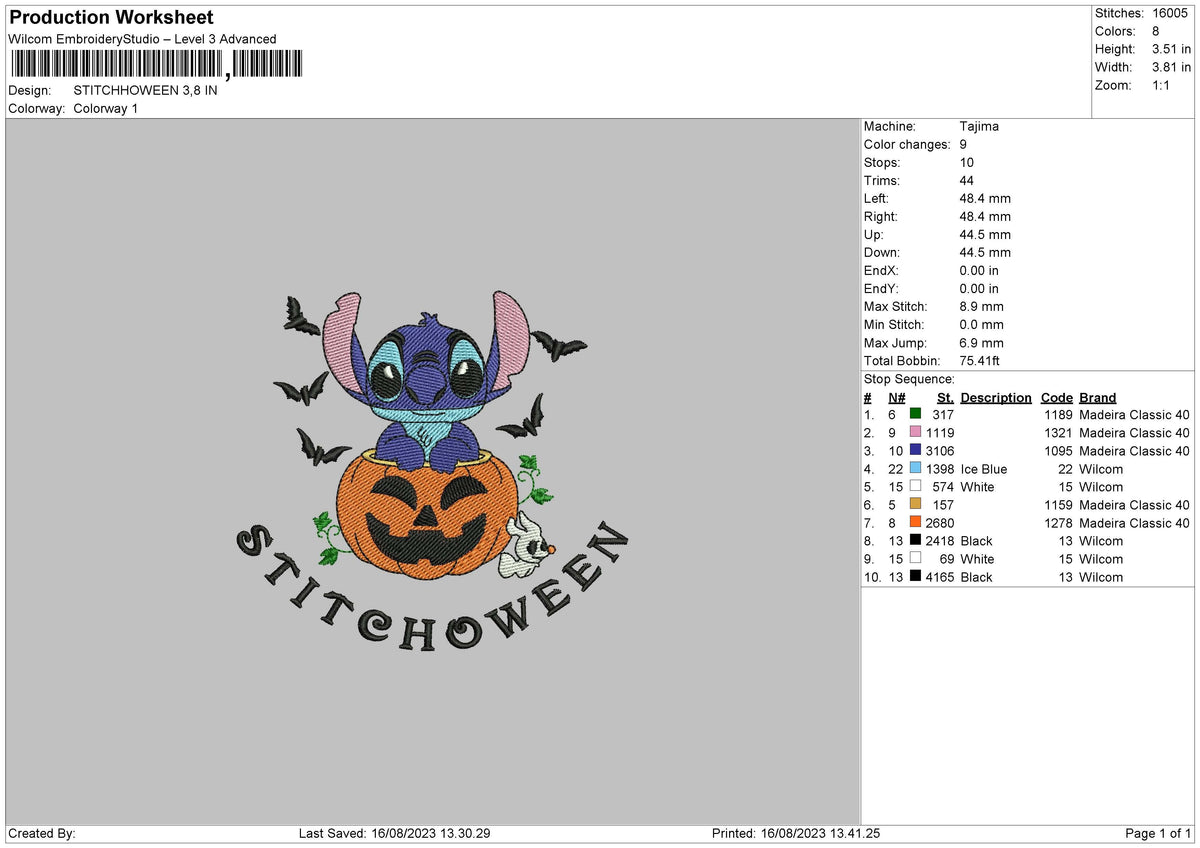Click the Production Worksheet title
Viewport: 1200px width, 848px height.
tap(111, 17)
